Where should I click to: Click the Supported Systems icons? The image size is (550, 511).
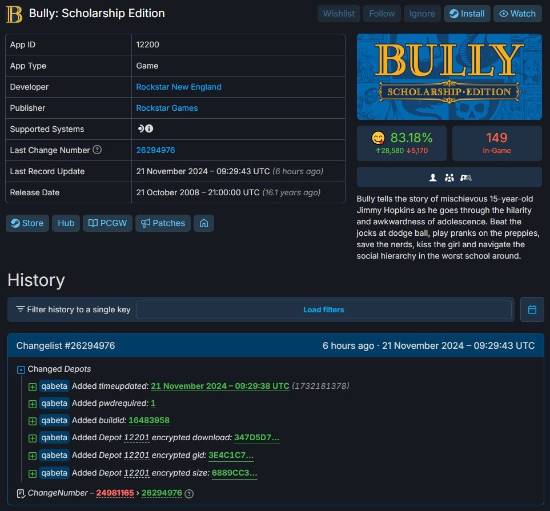145,129
